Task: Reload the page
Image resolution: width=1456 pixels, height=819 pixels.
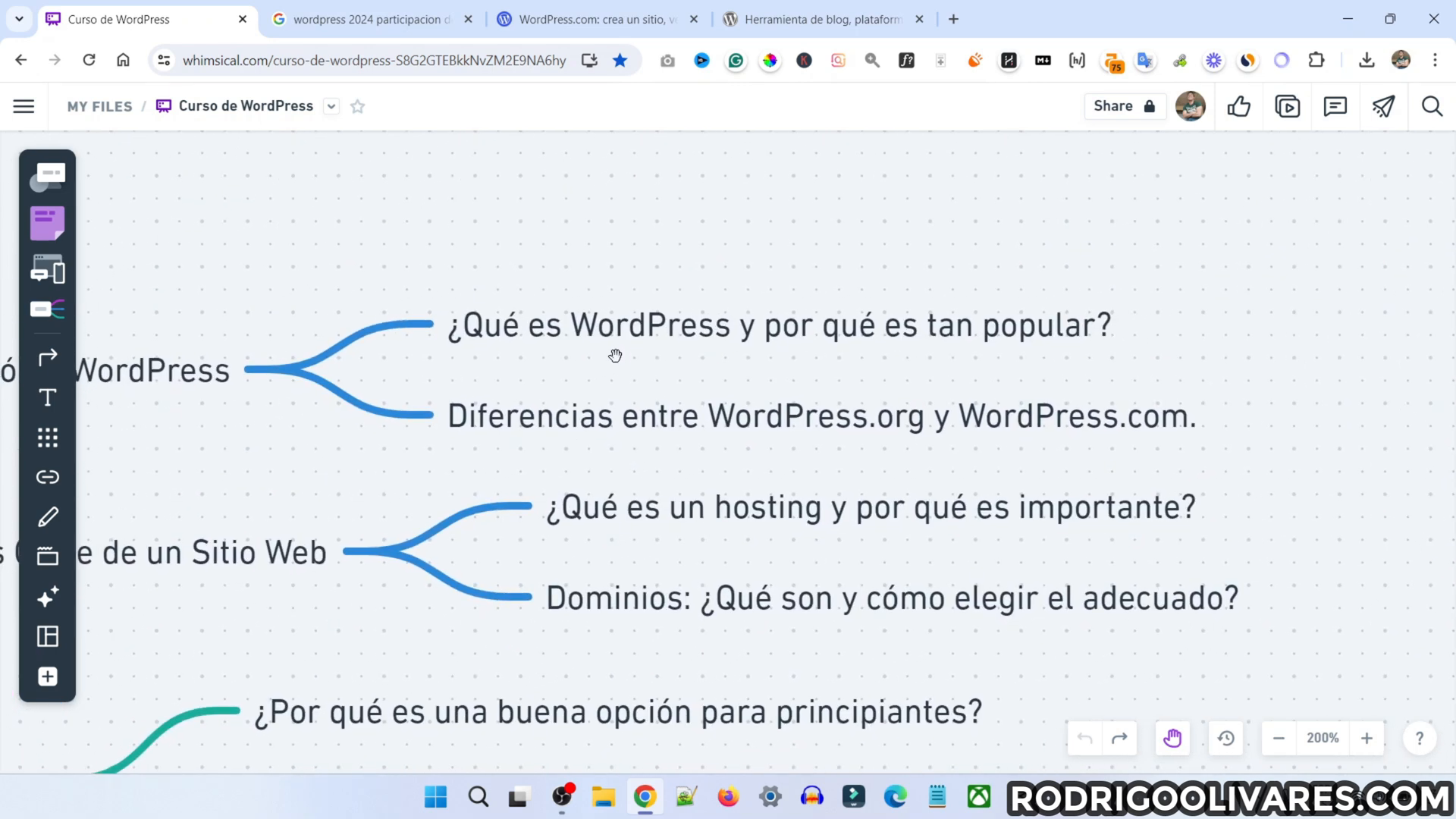Action: [89, 60]
